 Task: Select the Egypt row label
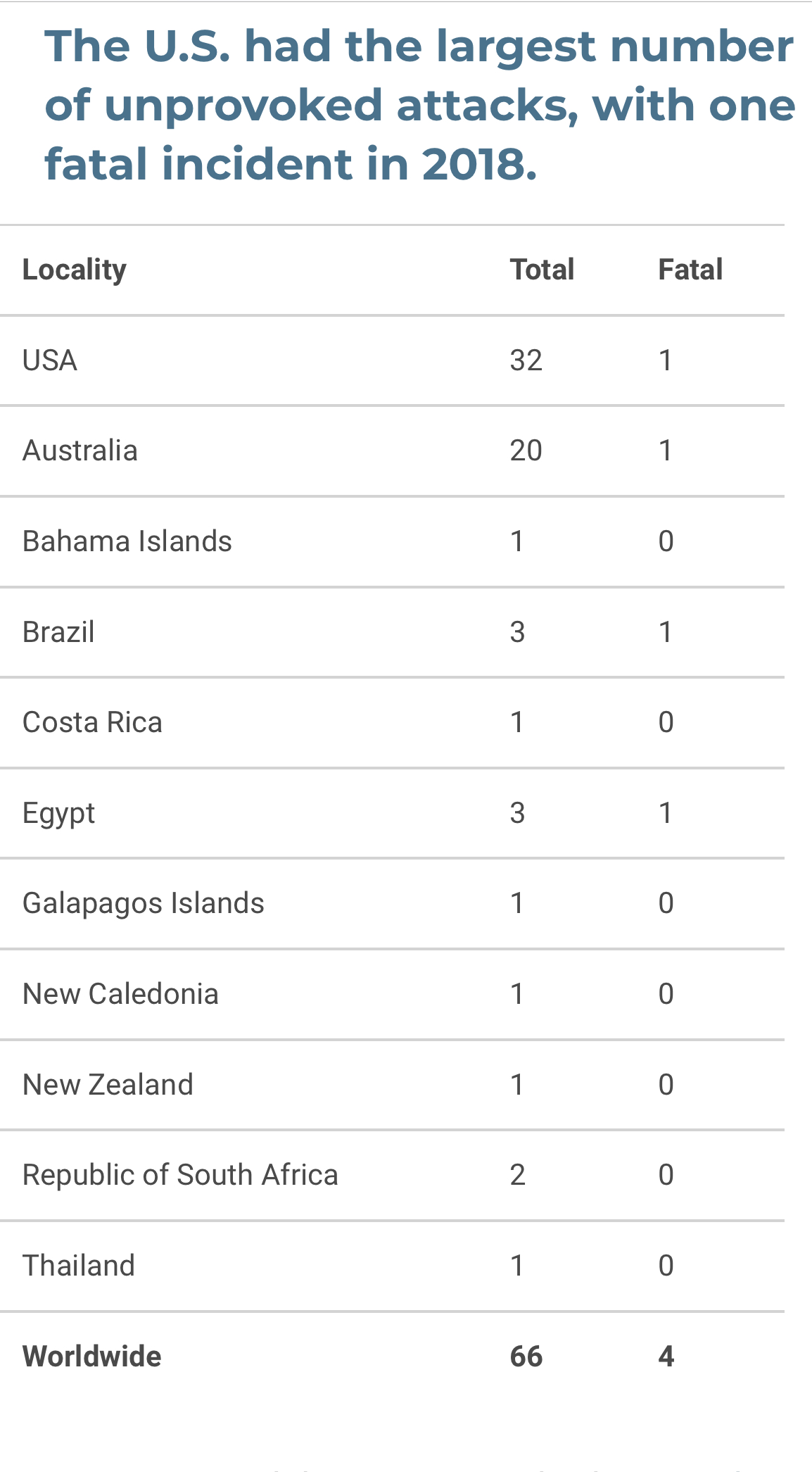coord(58,814)
